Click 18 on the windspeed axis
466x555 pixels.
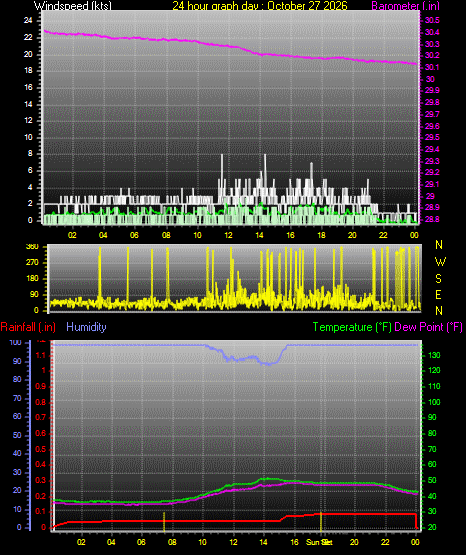[x=28, y=70]
